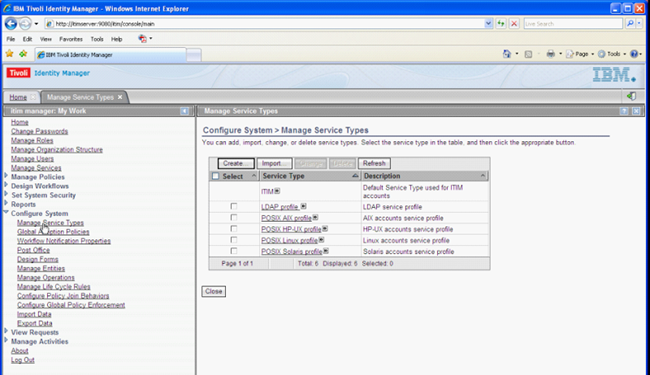Click Help icon in Manage Service Types header
This screenshot has width=650, height=375.
click(x=624, y=111)
